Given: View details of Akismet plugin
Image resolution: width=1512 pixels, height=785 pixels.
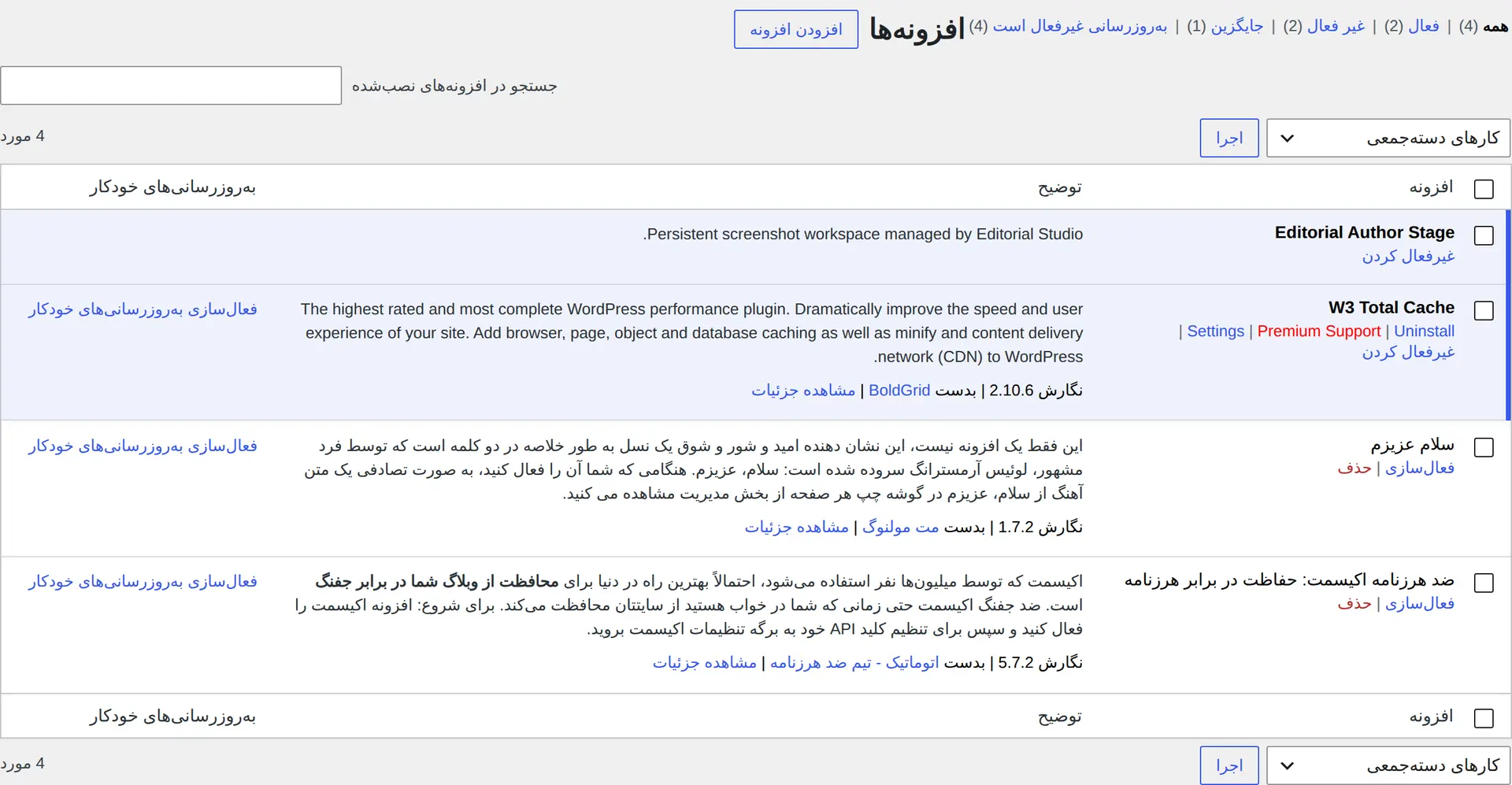Looking at the screenshot, I should [x=704, y=663].
